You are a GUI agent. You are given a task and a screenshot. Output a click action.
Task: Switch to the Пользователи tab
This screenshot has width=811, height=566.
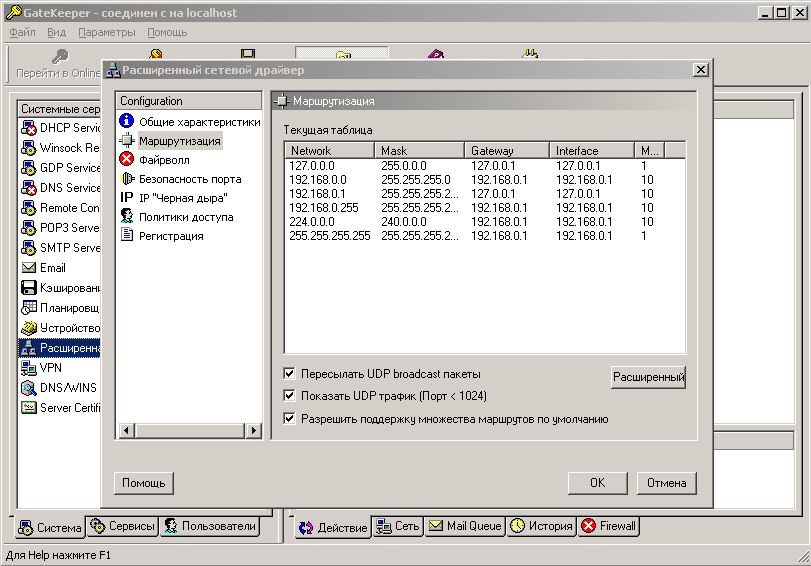point(210,526)
